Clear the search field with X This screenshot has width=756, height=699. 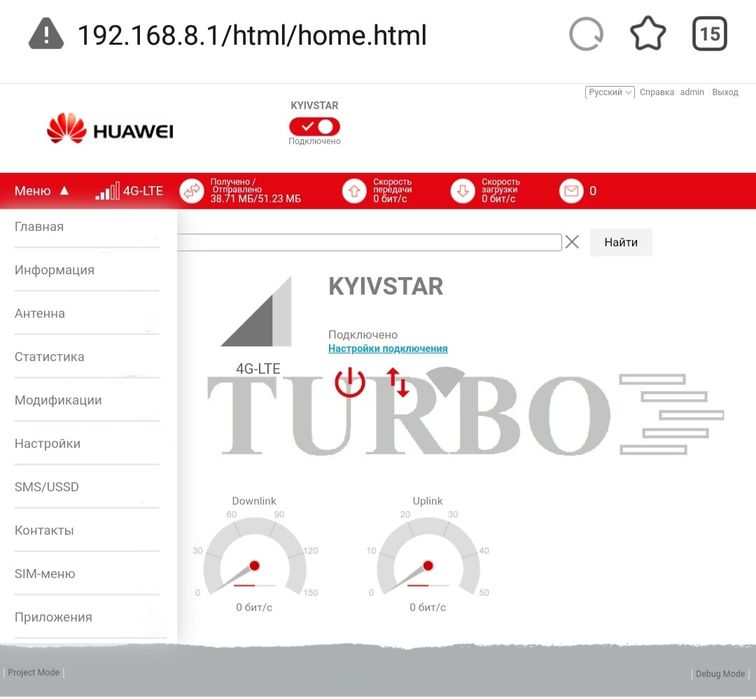pyautogui.click(x=572, y=242)
